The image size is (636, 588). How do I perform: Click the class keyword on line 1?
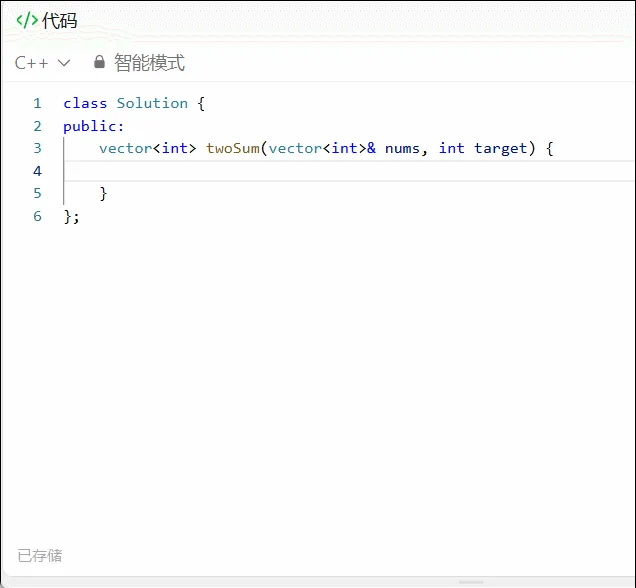click(x=85, y=103)
